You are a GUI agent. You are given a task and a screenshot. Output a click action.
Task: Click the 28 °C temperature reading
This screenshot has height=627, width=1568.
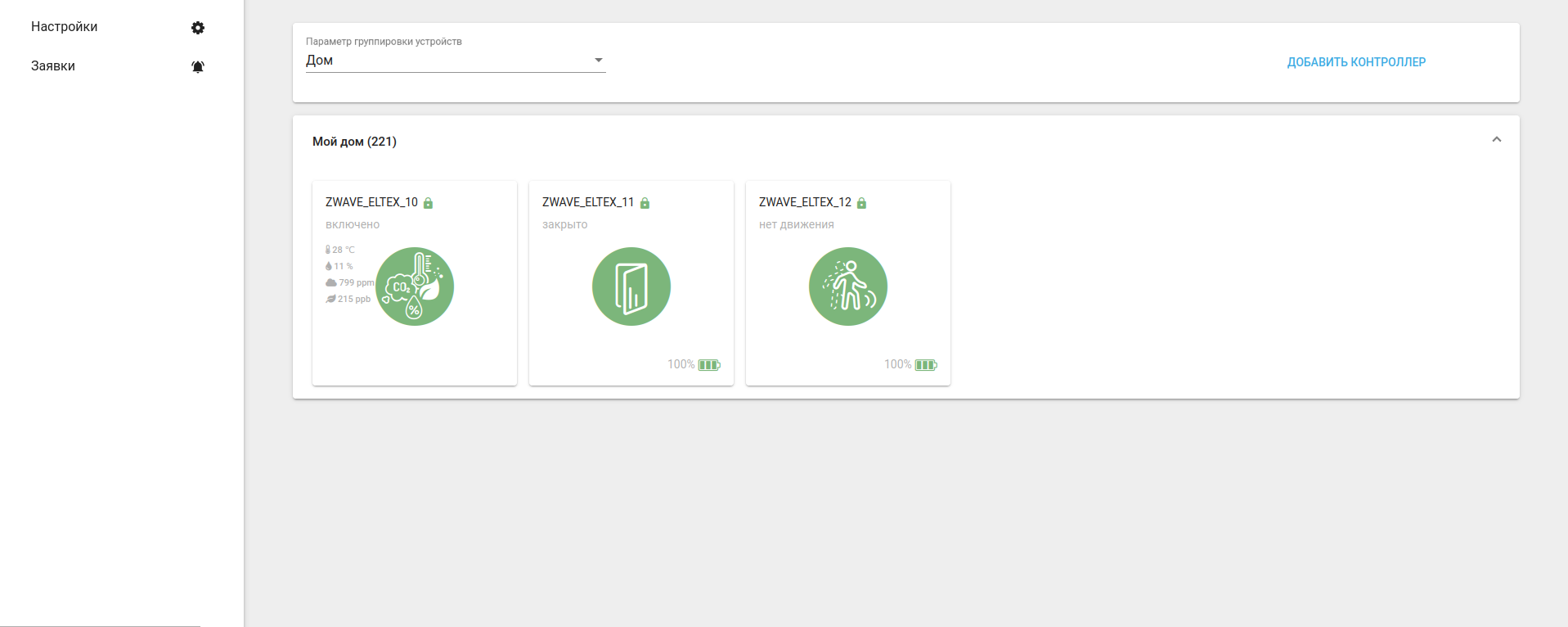click(344, 250)
